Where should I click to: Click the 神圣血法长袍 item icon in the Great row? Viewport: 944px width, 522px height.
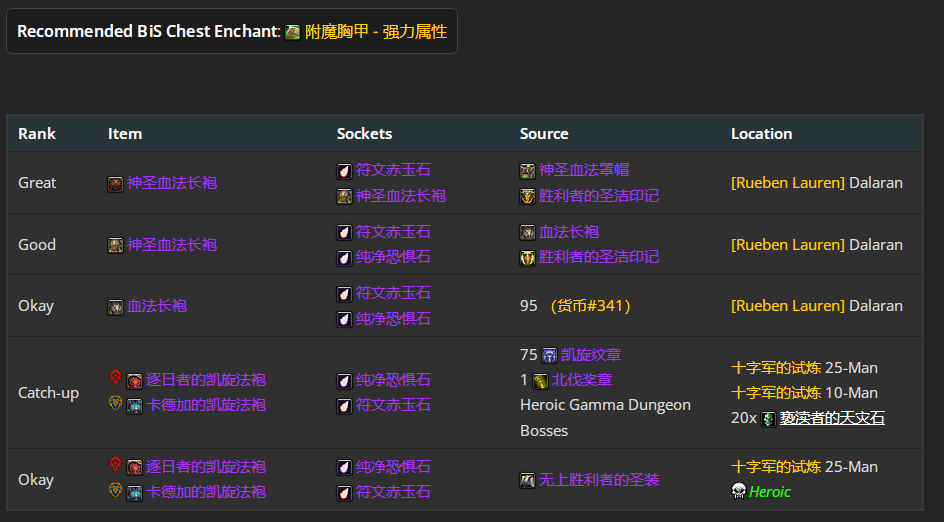click(x=116, y=183)
